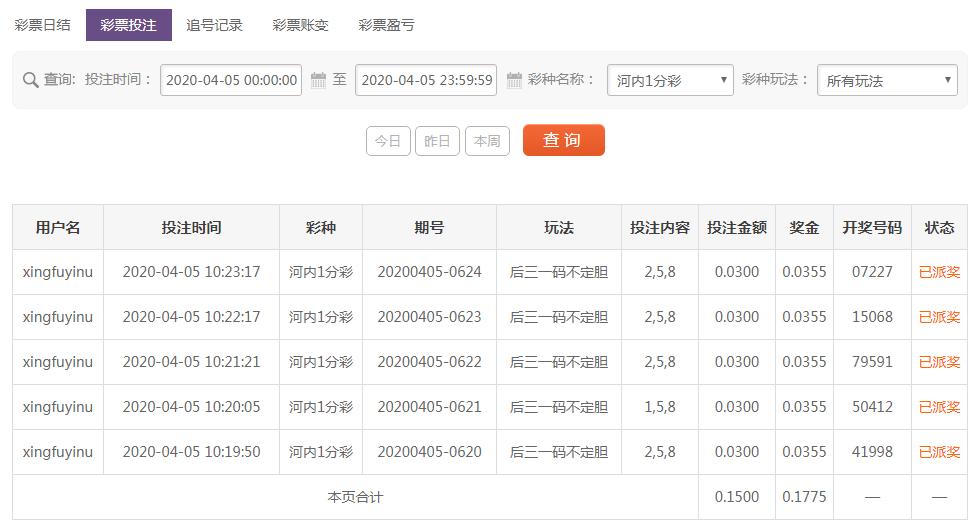Go to the 彩票账变 tab
Screen dimensions: 975x530
(x=300, y=25)
